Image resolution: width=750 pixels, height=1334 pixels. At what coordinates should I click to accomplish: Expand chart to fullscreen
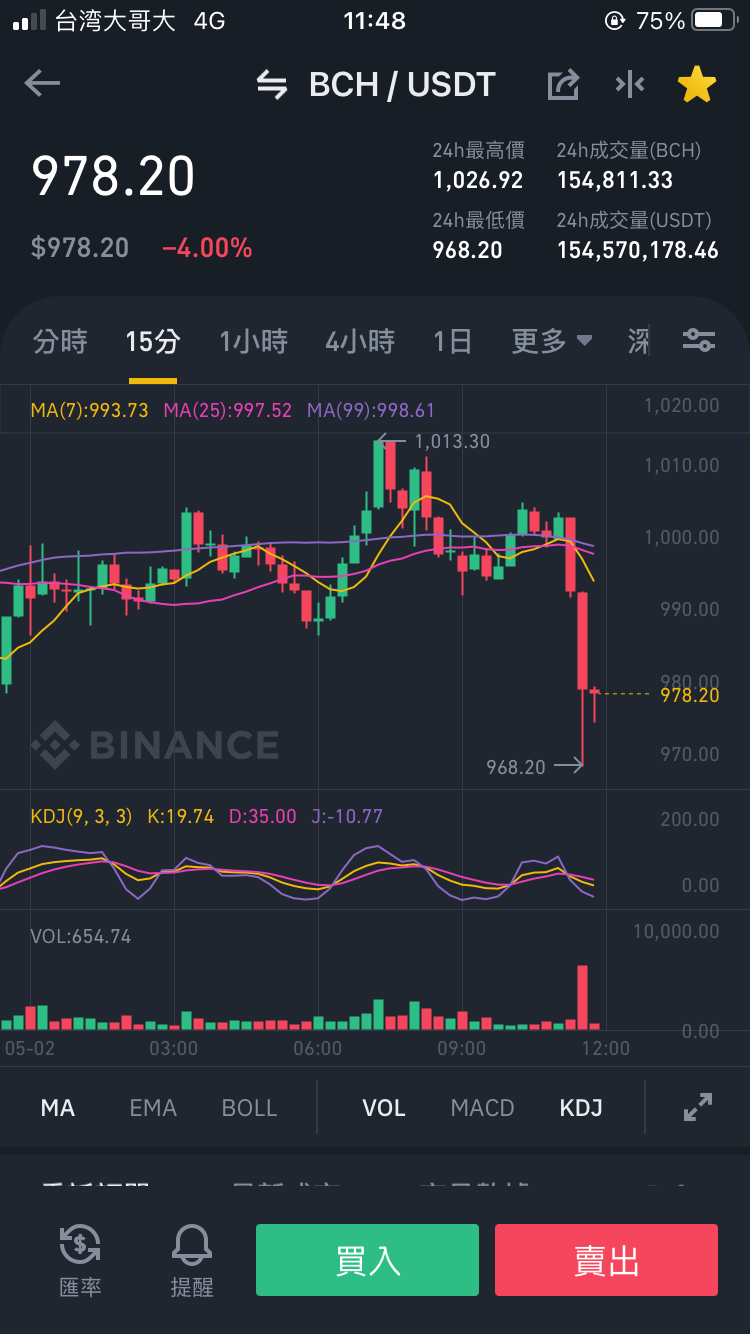(x=697, y=1107)
